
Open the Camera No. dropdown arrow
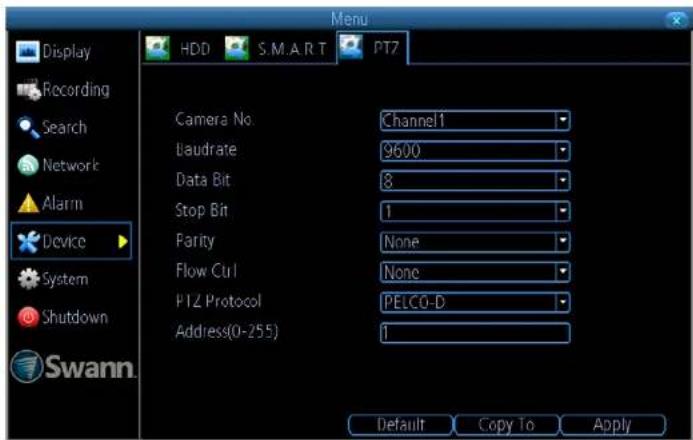[x=563, y=120]
